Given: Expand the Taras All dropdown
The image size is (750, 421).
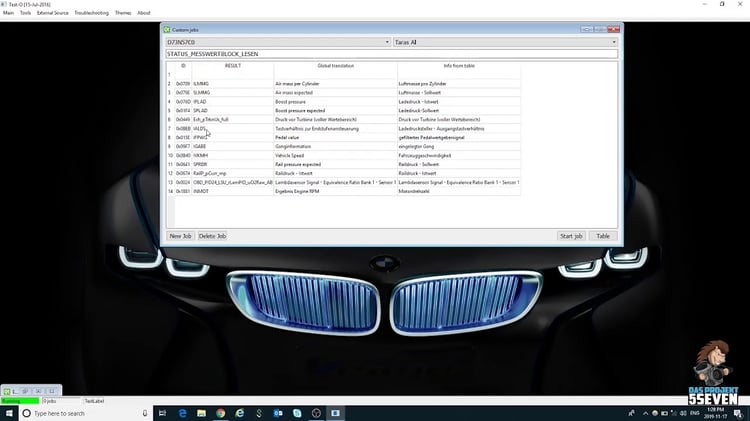Looking at the screenshot, I should tap(506, 42).
